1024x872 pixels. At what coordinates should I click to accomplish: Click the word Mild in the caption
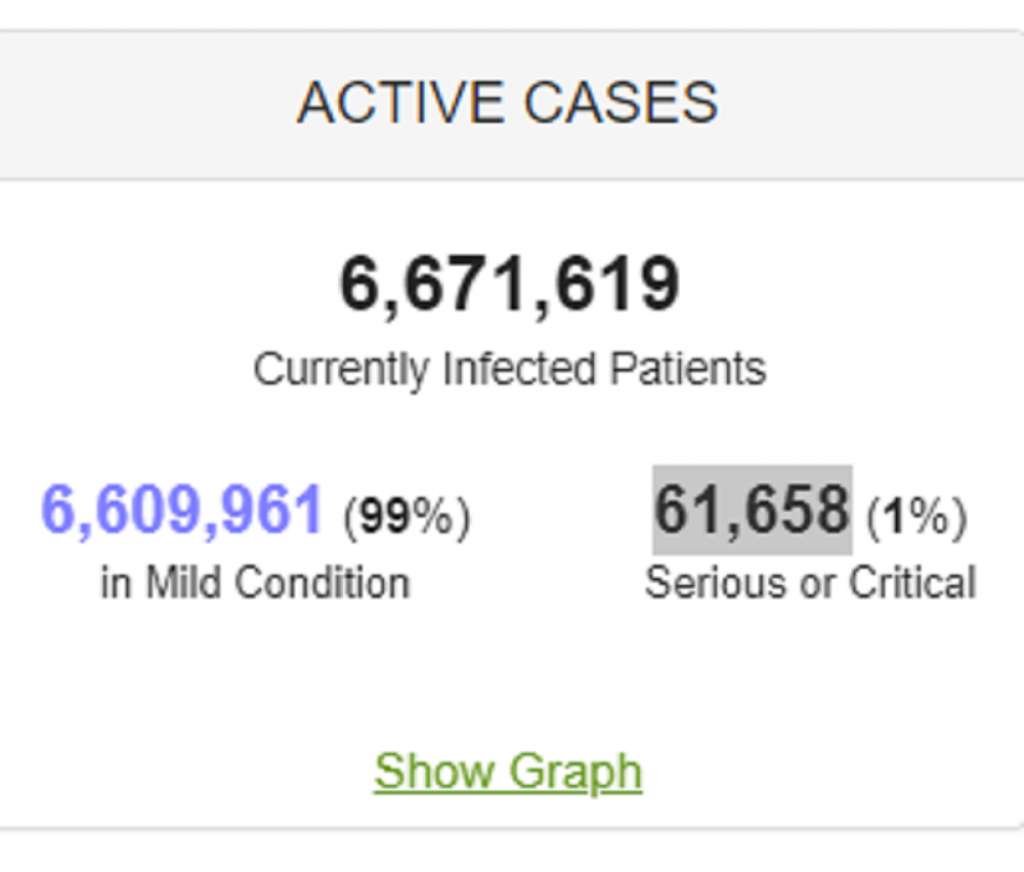[x=183, y=583]
